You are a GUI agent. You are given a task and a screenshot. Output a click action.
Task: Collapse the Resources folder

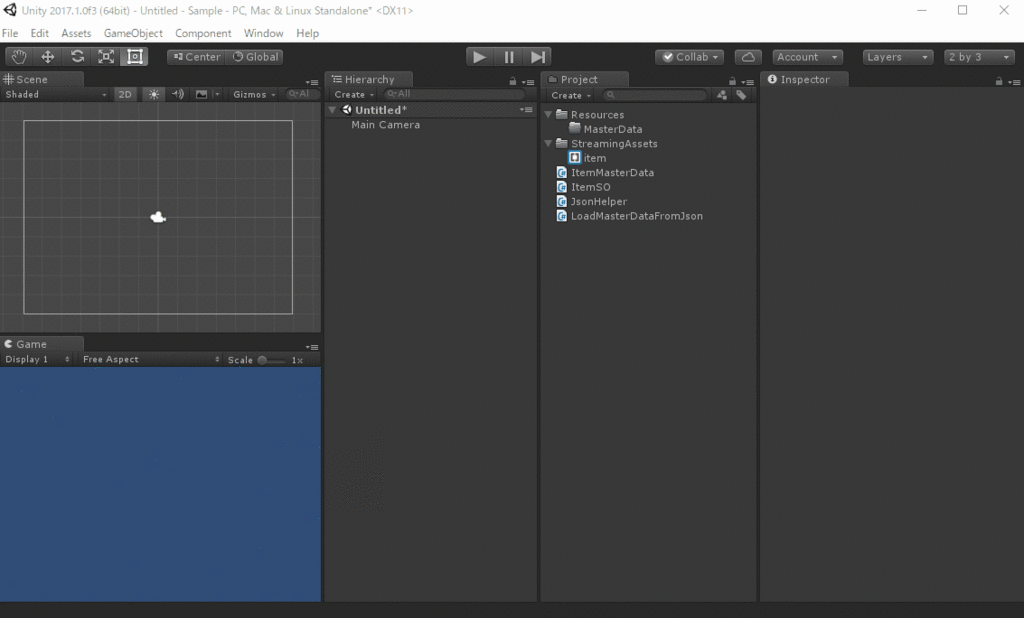tap(549, 114)
